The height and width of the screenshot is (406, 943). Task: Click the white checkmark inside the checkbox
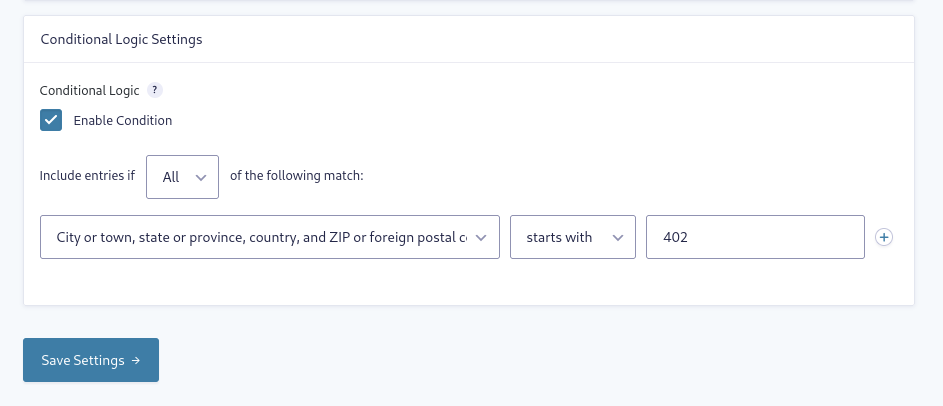coord(51,120)
